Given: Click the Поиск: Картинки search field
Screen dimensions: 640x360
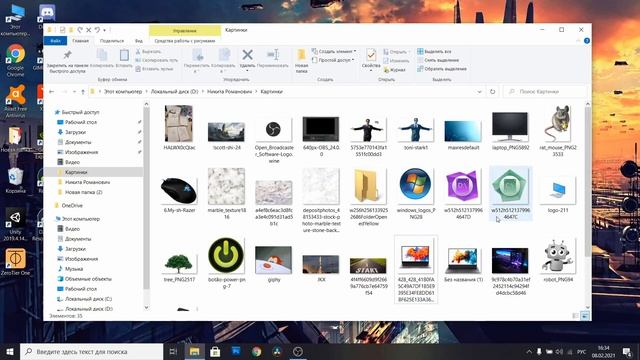Looking at the screenshot, I should pos(545,92).
